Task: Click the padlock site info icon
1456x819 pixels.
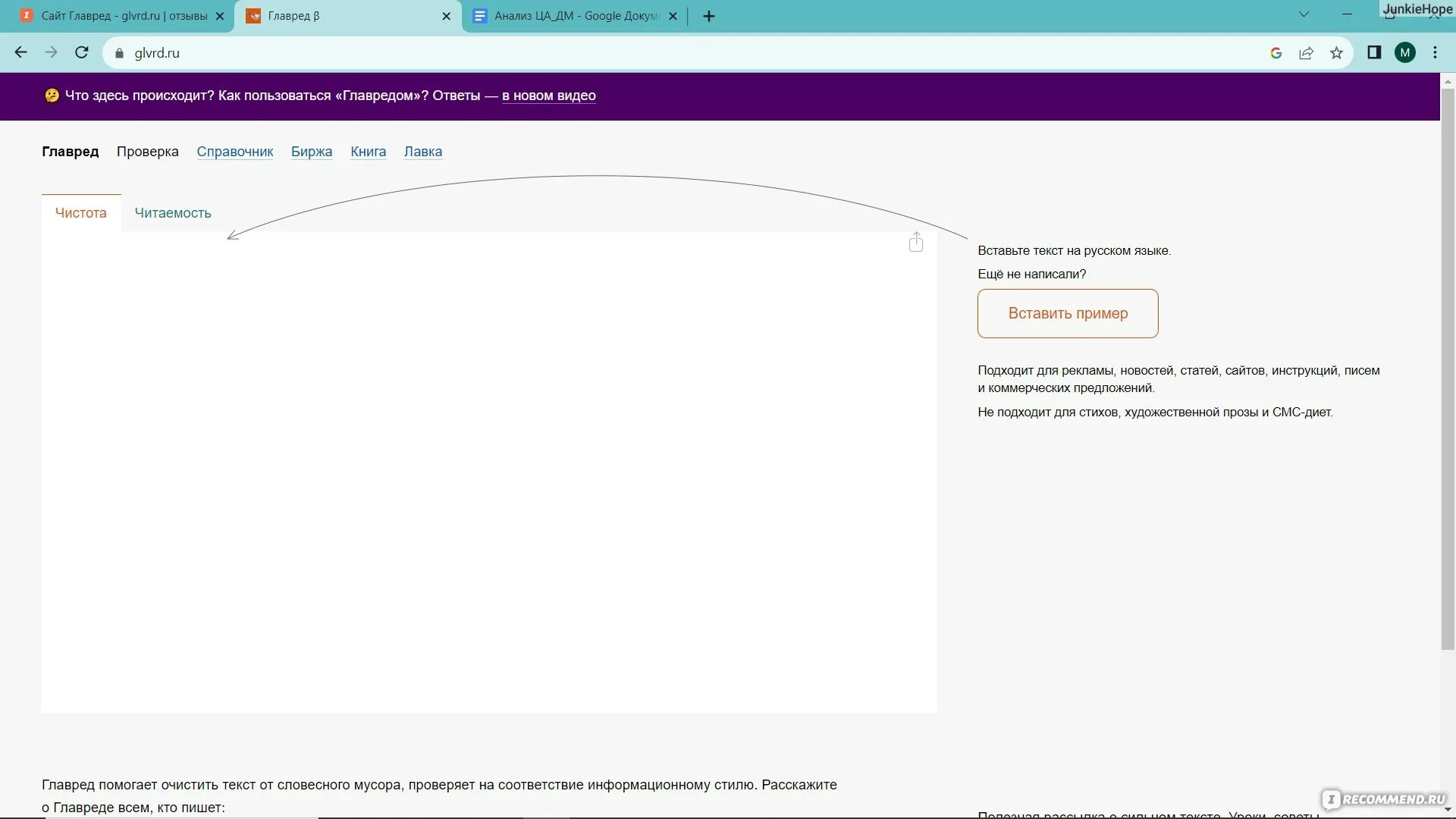Action: (x=119, y=53)
